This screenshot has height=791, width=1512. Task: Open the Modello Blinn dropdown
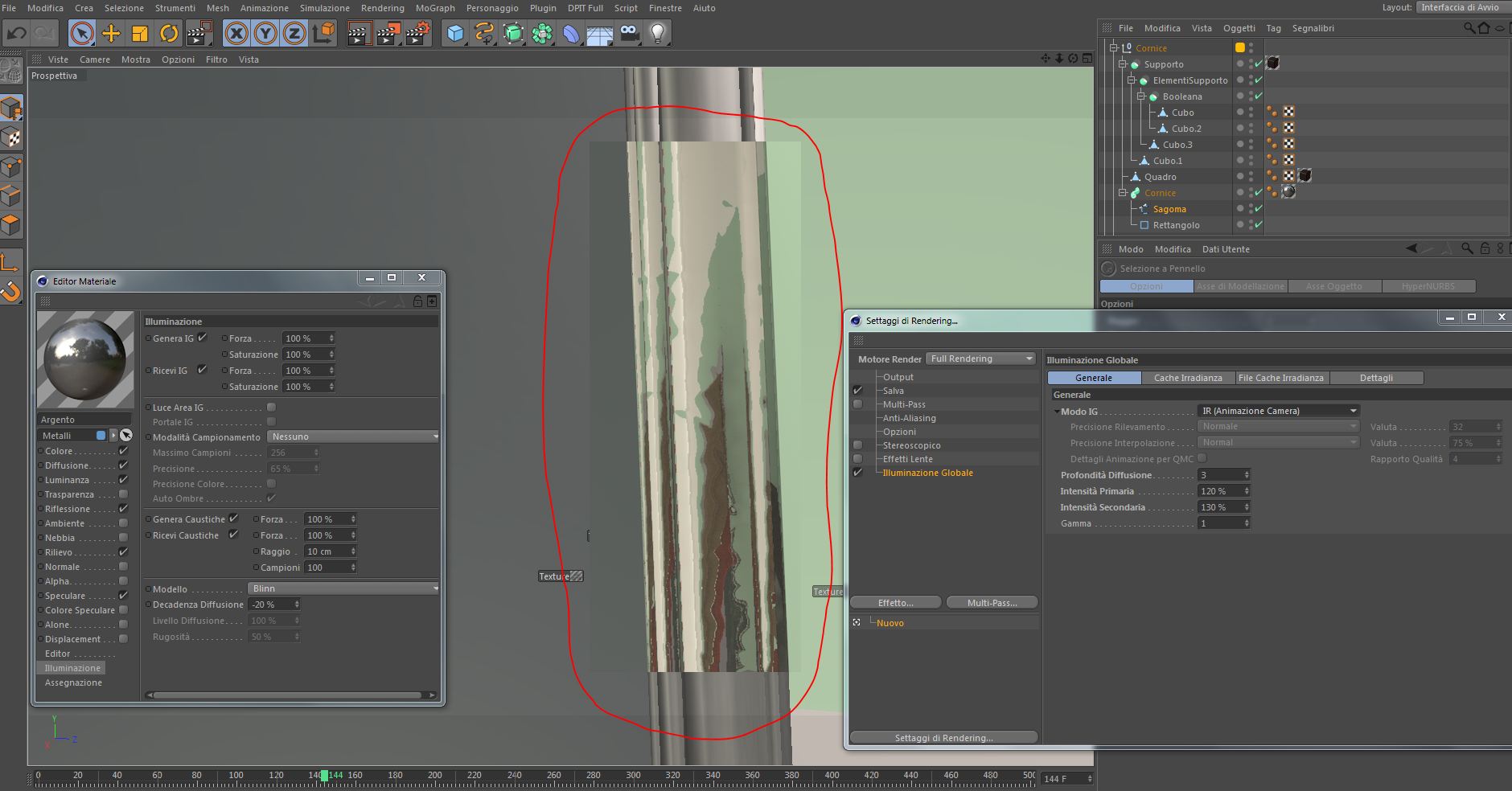[343, 588]
